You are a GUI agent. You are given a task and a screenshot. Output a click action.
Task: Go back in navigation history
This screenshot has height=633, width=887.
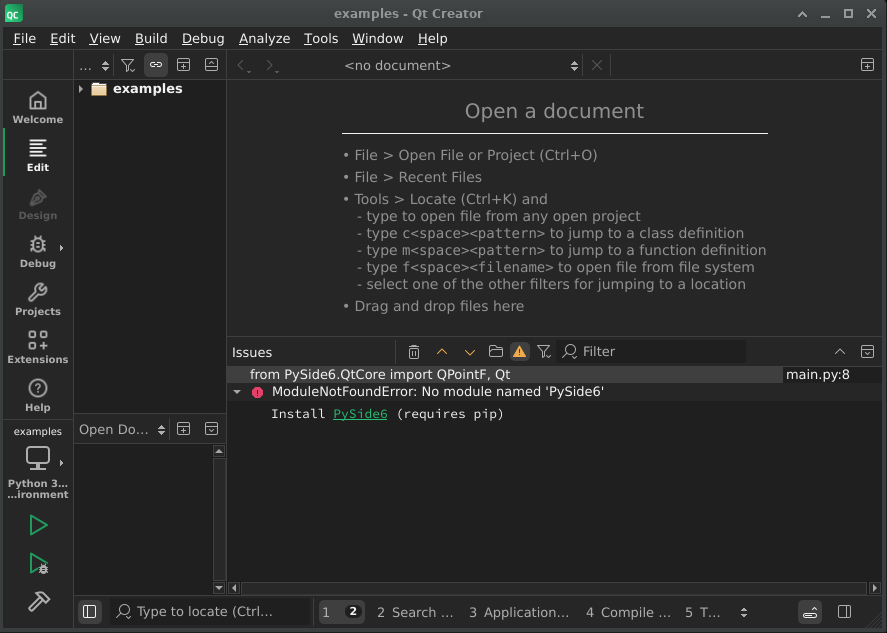pyautogui.click(x=243, y=66)
